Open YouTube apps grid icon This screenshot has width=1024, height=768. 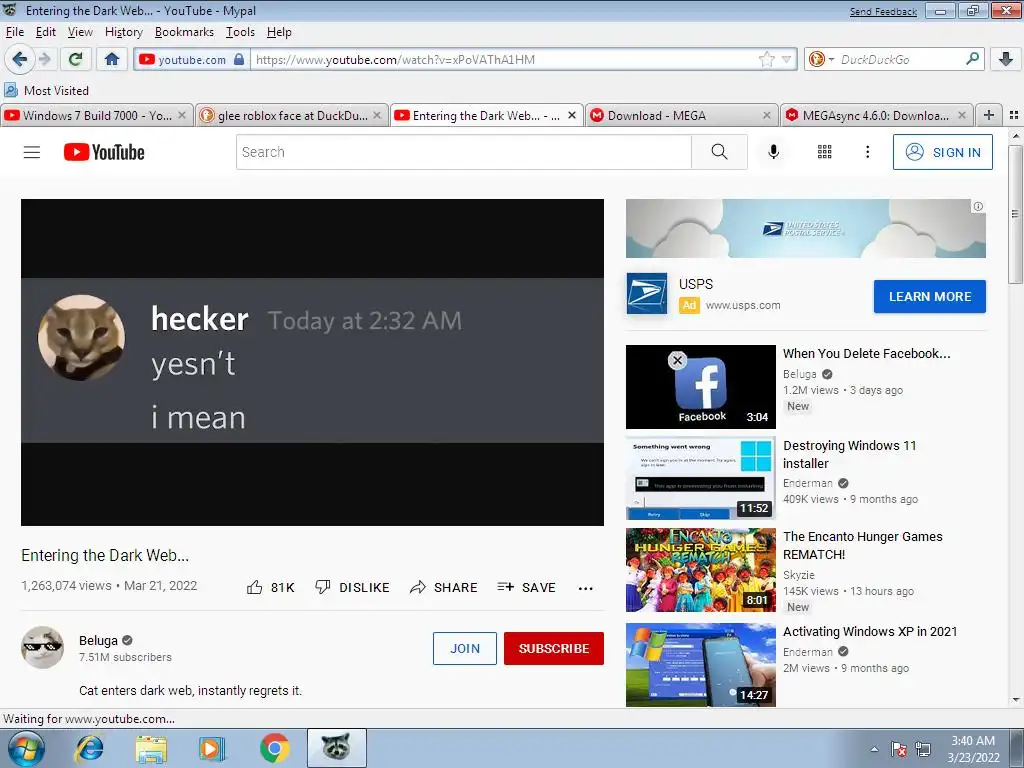pos(825,152)
